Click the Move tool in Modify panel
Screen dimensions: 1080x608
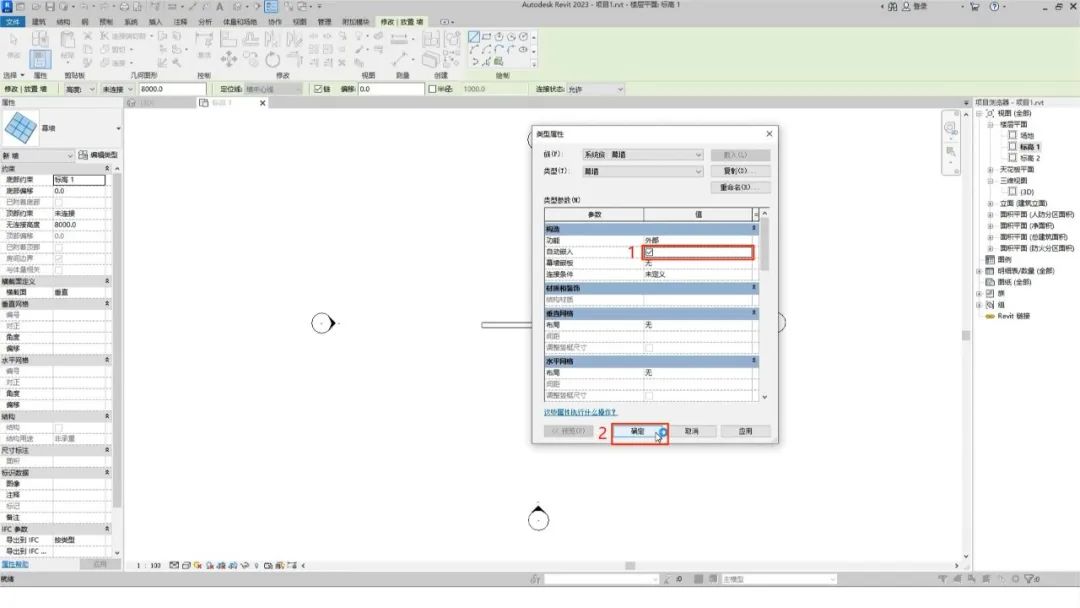tap(229, 60)
